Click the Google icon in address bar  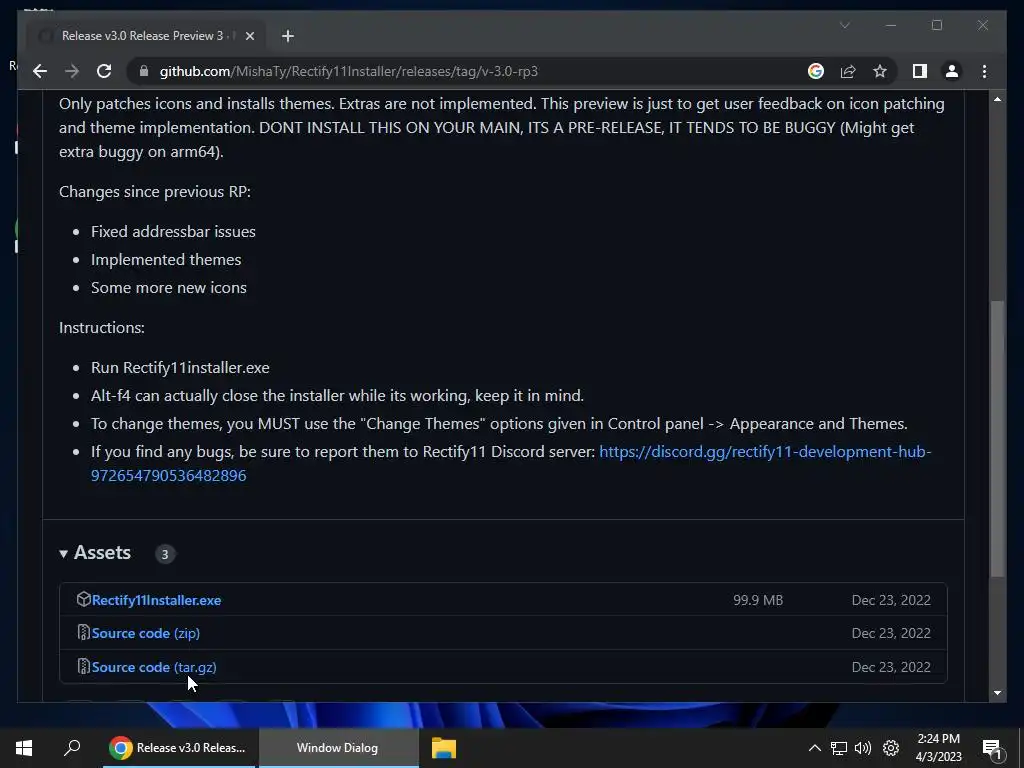(x=816, y=71)
